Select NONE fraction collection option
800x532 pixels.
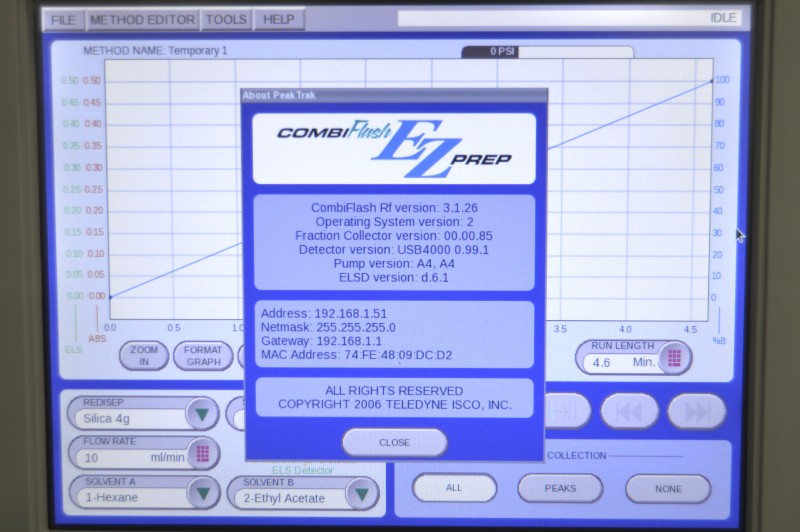point(668,488)
